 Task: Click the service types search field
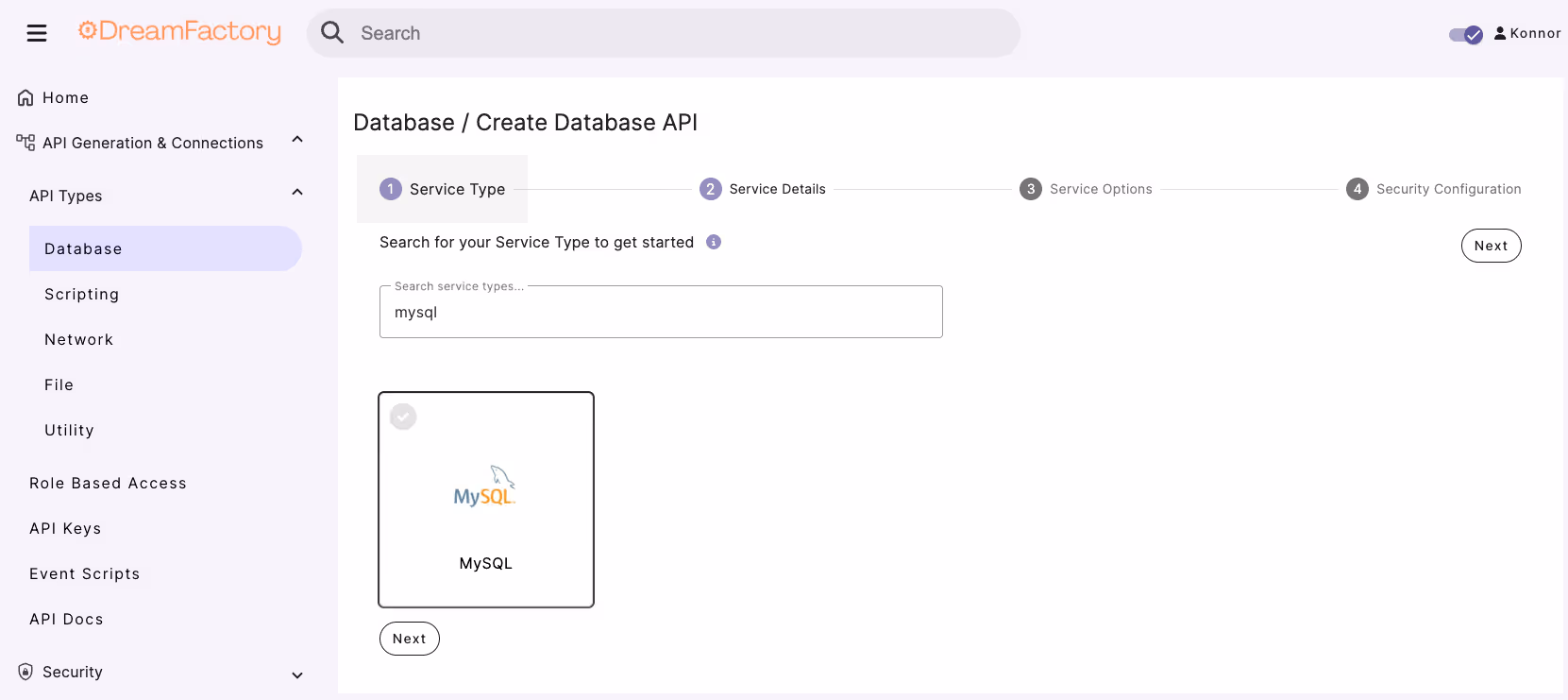coord(661,312)
